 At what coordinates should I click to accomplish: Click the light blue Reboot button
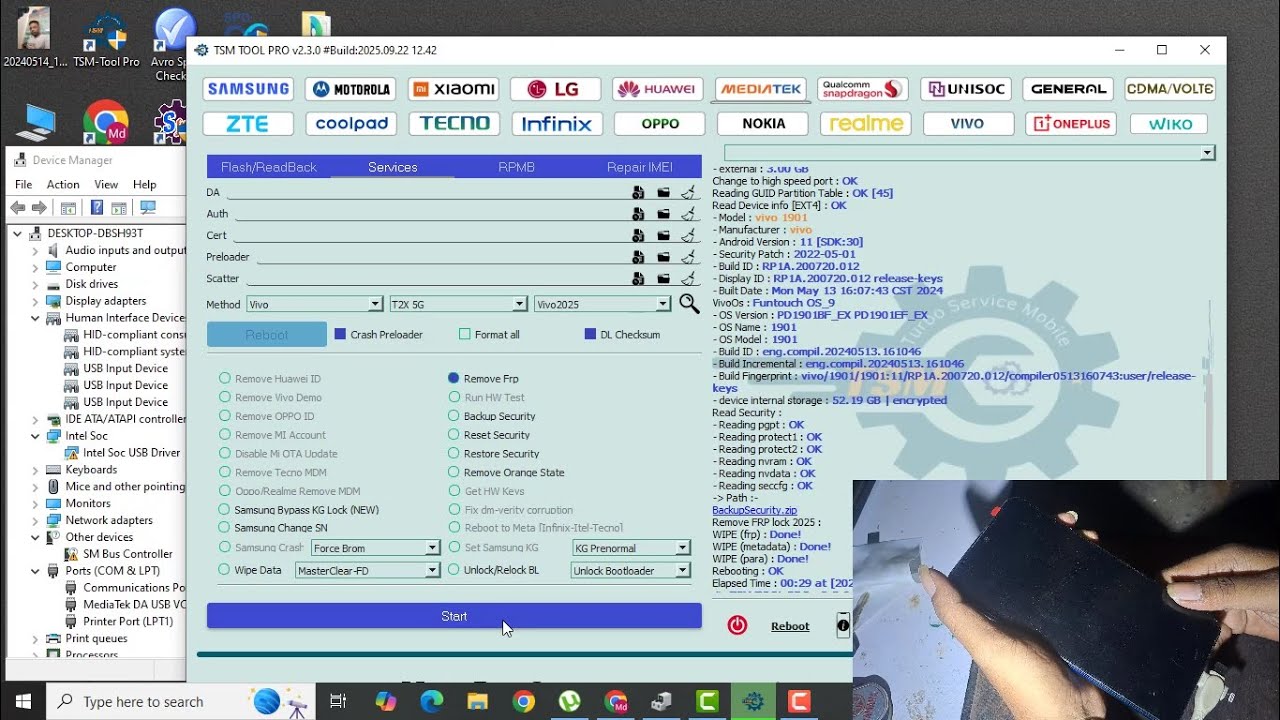pos(267,335)
